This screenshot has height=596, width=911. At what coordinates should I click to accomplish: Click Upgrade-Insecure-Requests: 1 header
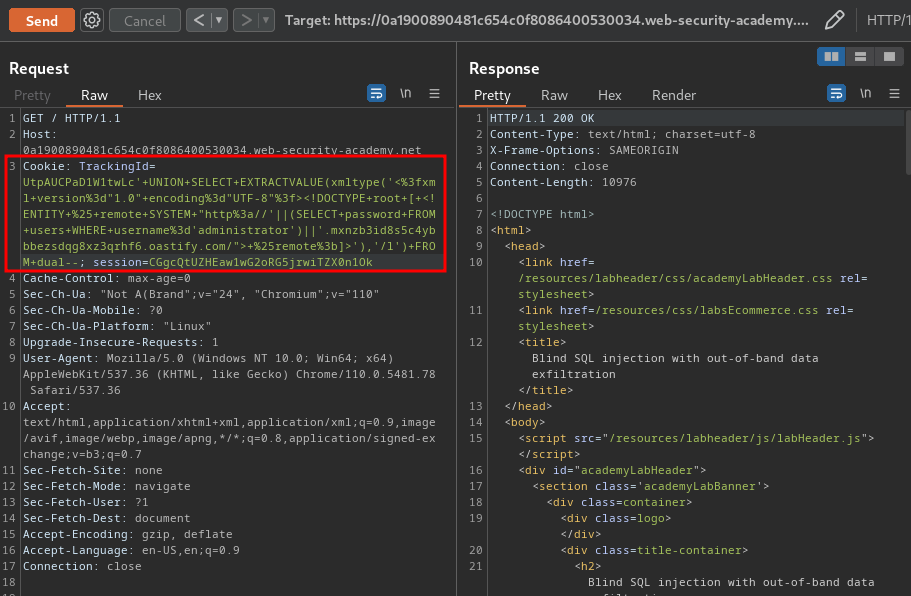[120, 342]
